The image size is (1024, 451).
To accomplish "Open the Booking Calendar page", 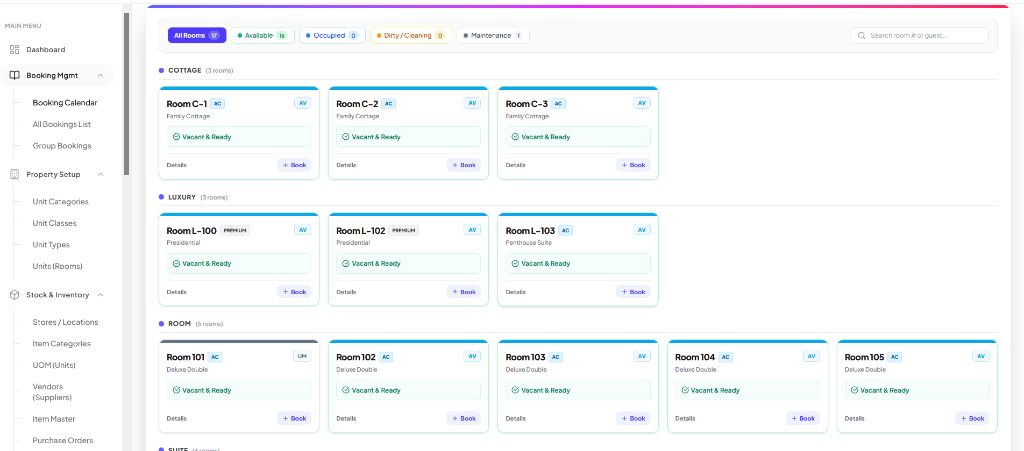I will 65,102.
